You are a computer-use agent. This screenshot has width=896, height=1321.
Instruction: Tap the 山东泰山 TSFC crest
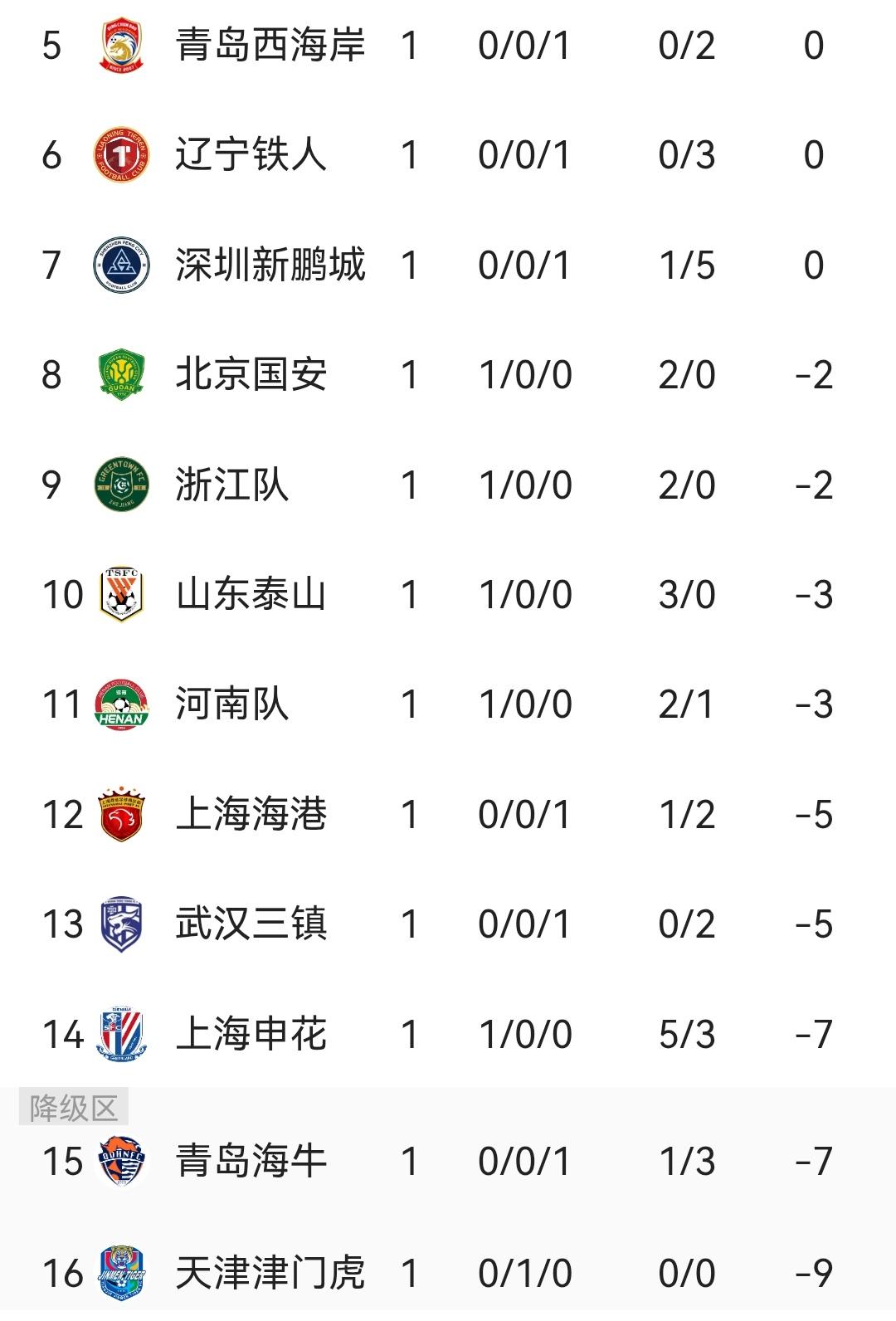pos(121,595)
